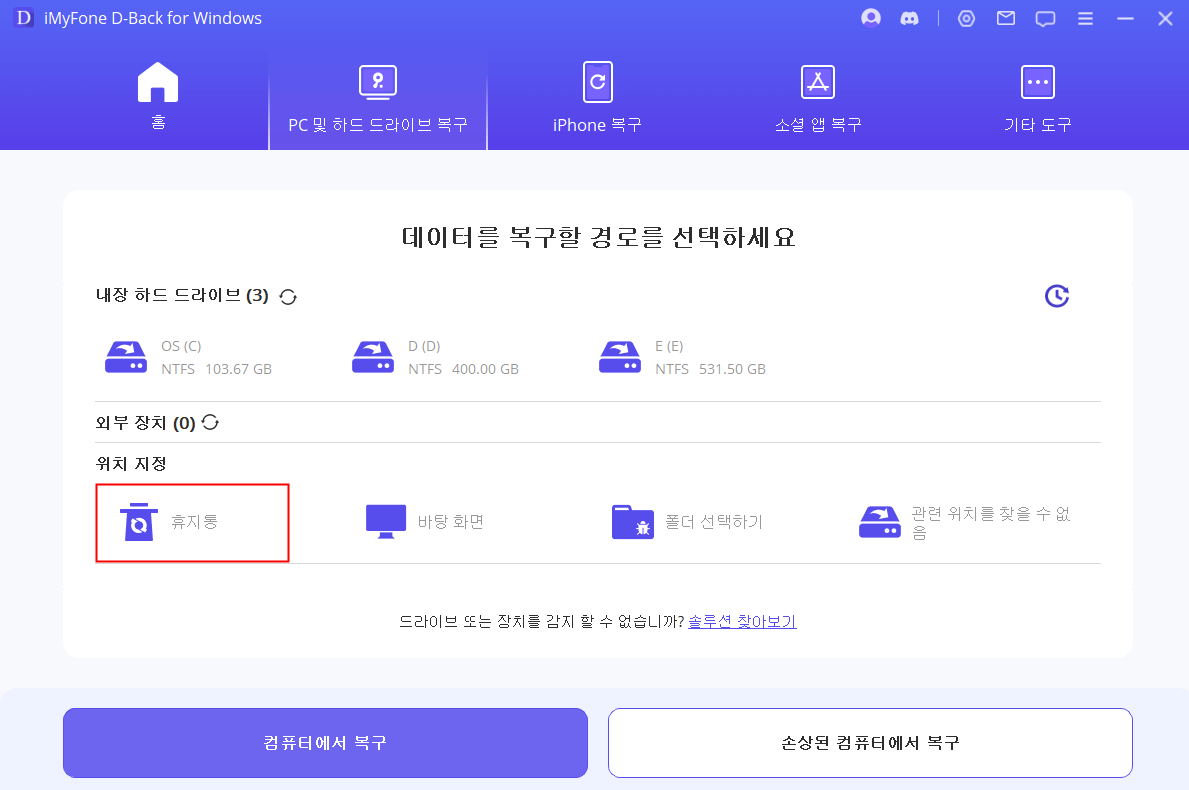Viewport: 1189px width, 790px height.
Task: Click the 휴지통 label text
Action: pyautogui.click(x=194, y=522)
